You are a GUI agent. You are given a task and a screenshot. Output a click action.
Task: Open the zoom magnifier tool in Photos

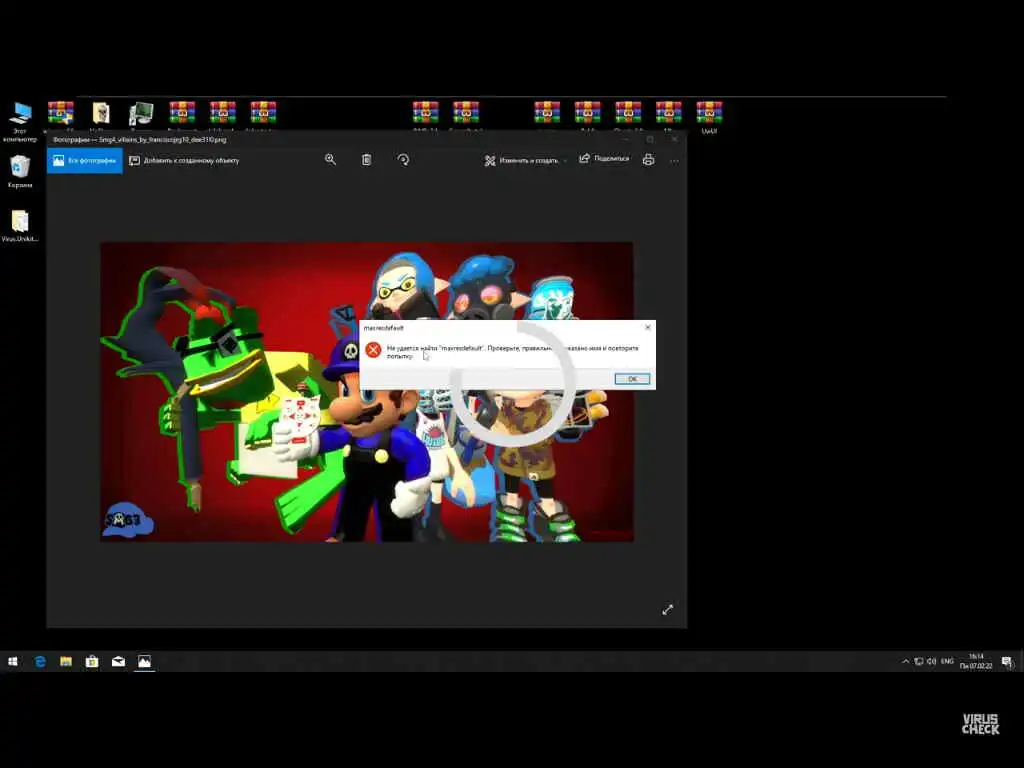click(330, 160)
